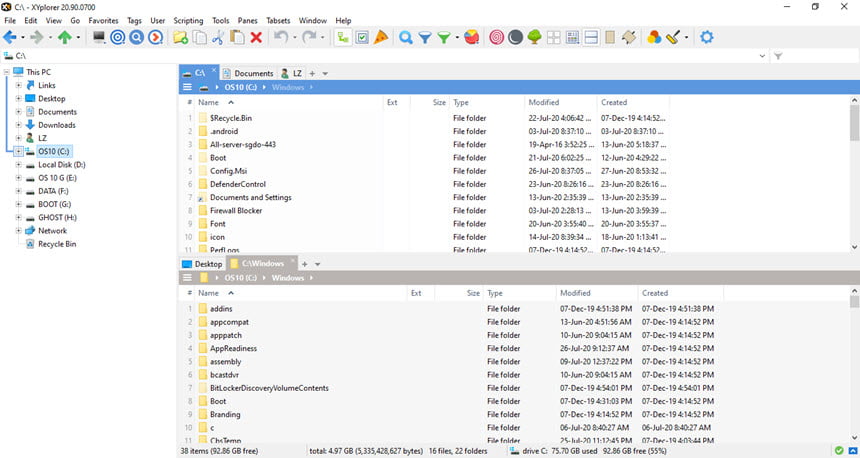
Task: Open recent locations orange-arrow circle icon
Action: [156, 37]
